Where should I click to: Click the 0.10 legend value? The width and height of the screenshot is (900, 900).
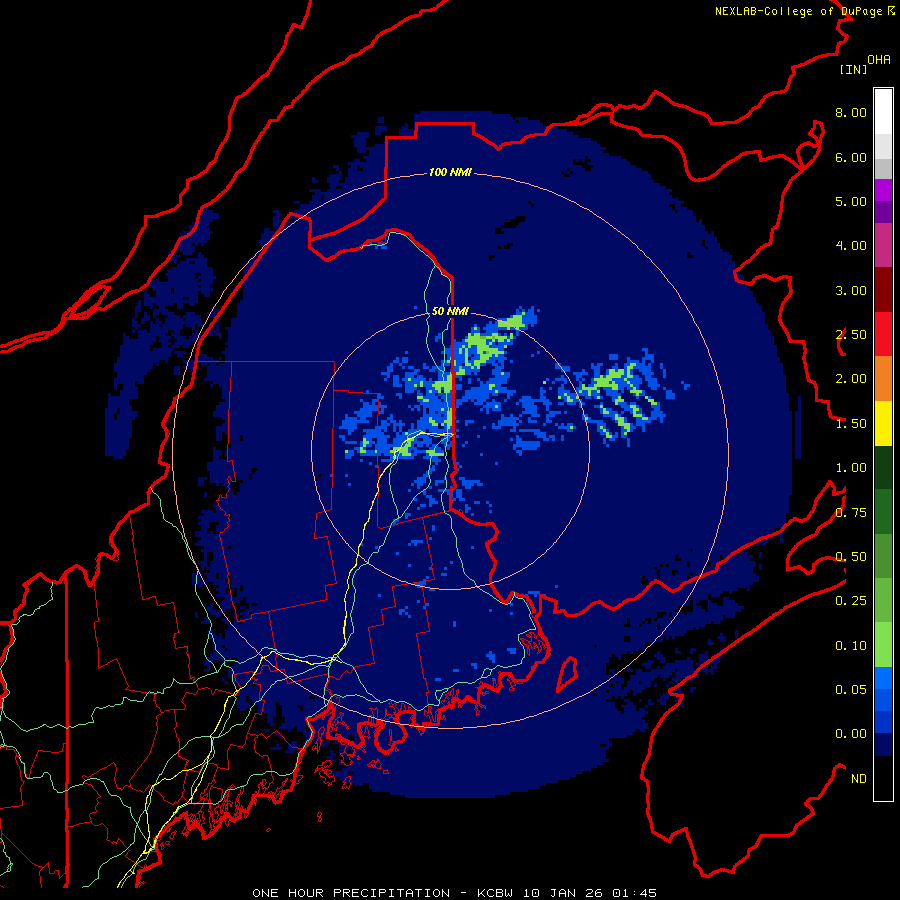pyautogui.click(x=851, y=646)
